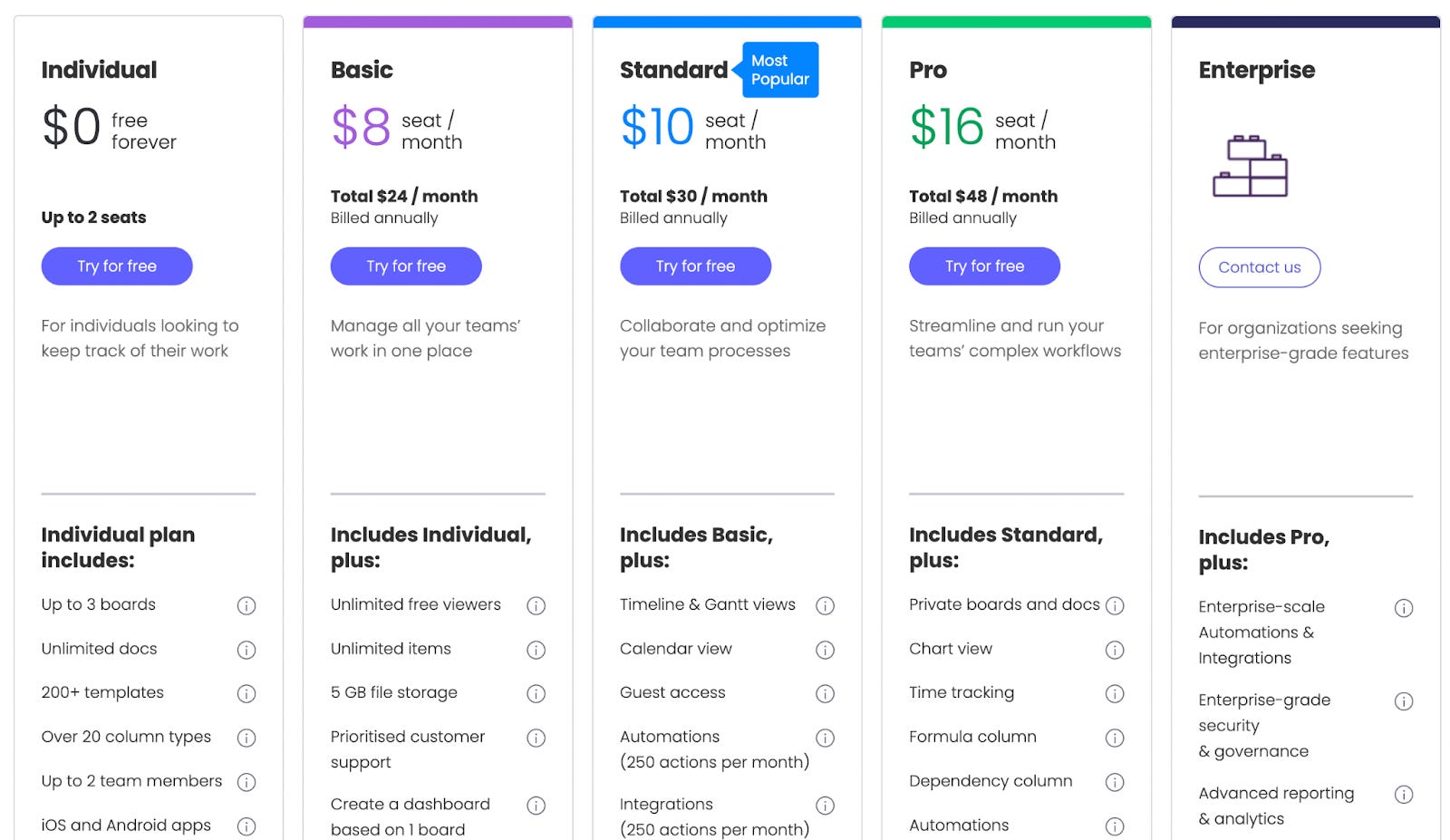The height and width of the screenshot is (840, 1450).
Task: Click Contact us for Enterprise plan
Action: click(1260, 267)
